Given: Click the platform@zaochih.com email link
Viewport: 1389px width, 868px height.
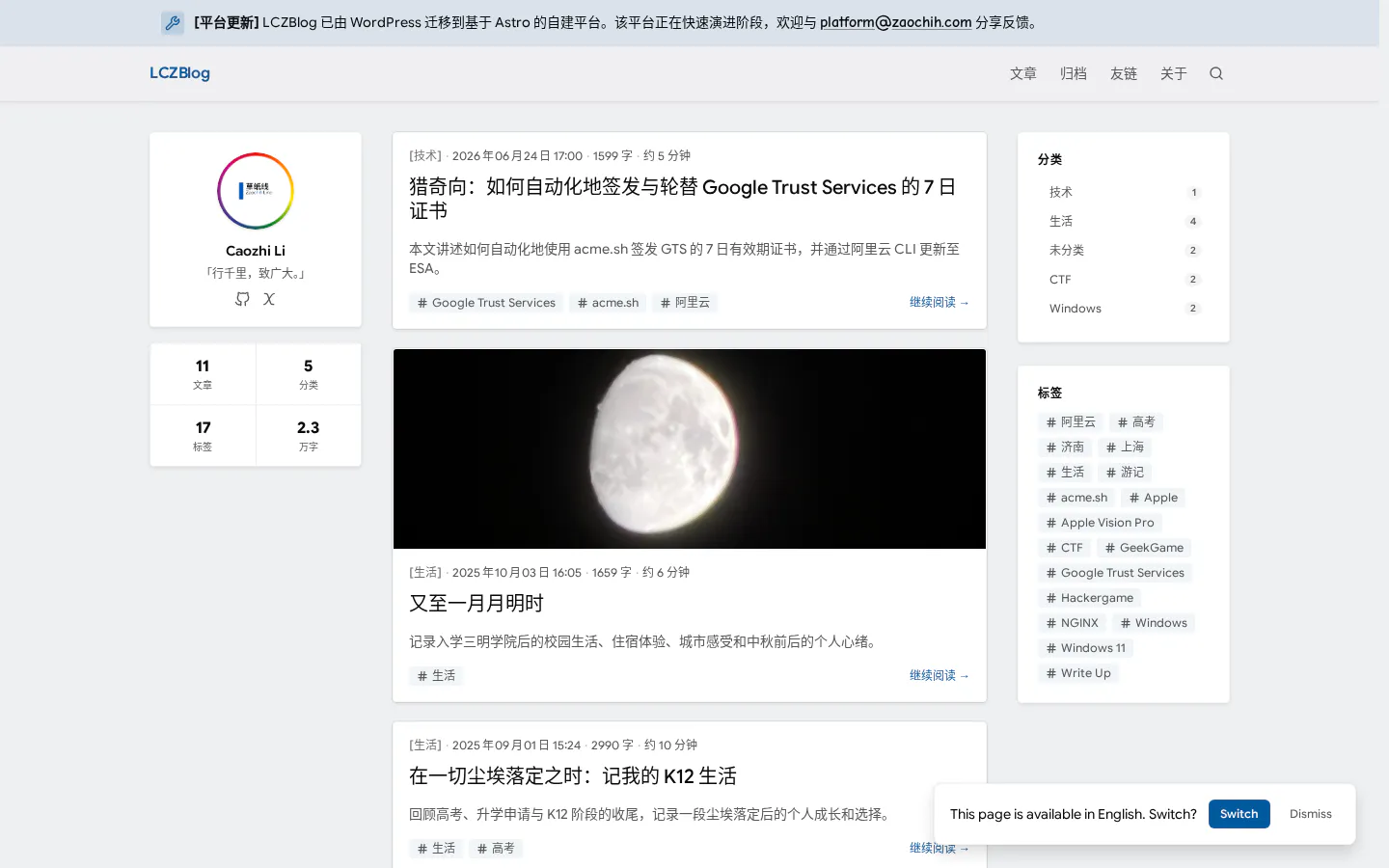Looking at the screenshot, I should coord(896,23).
